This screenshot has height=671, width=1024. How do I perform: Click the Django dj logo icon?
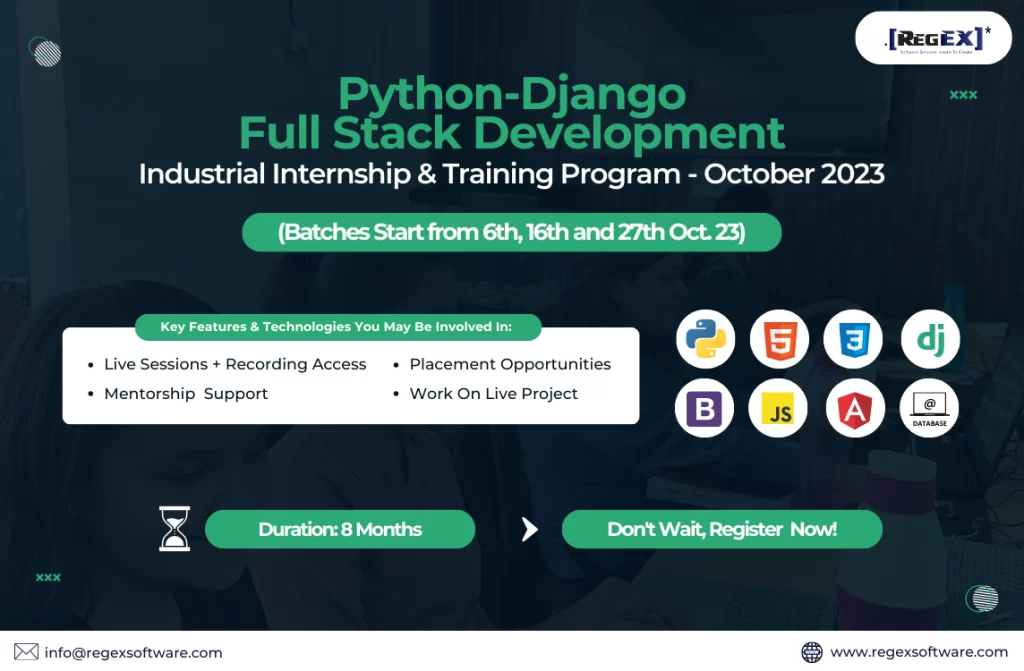930,339
